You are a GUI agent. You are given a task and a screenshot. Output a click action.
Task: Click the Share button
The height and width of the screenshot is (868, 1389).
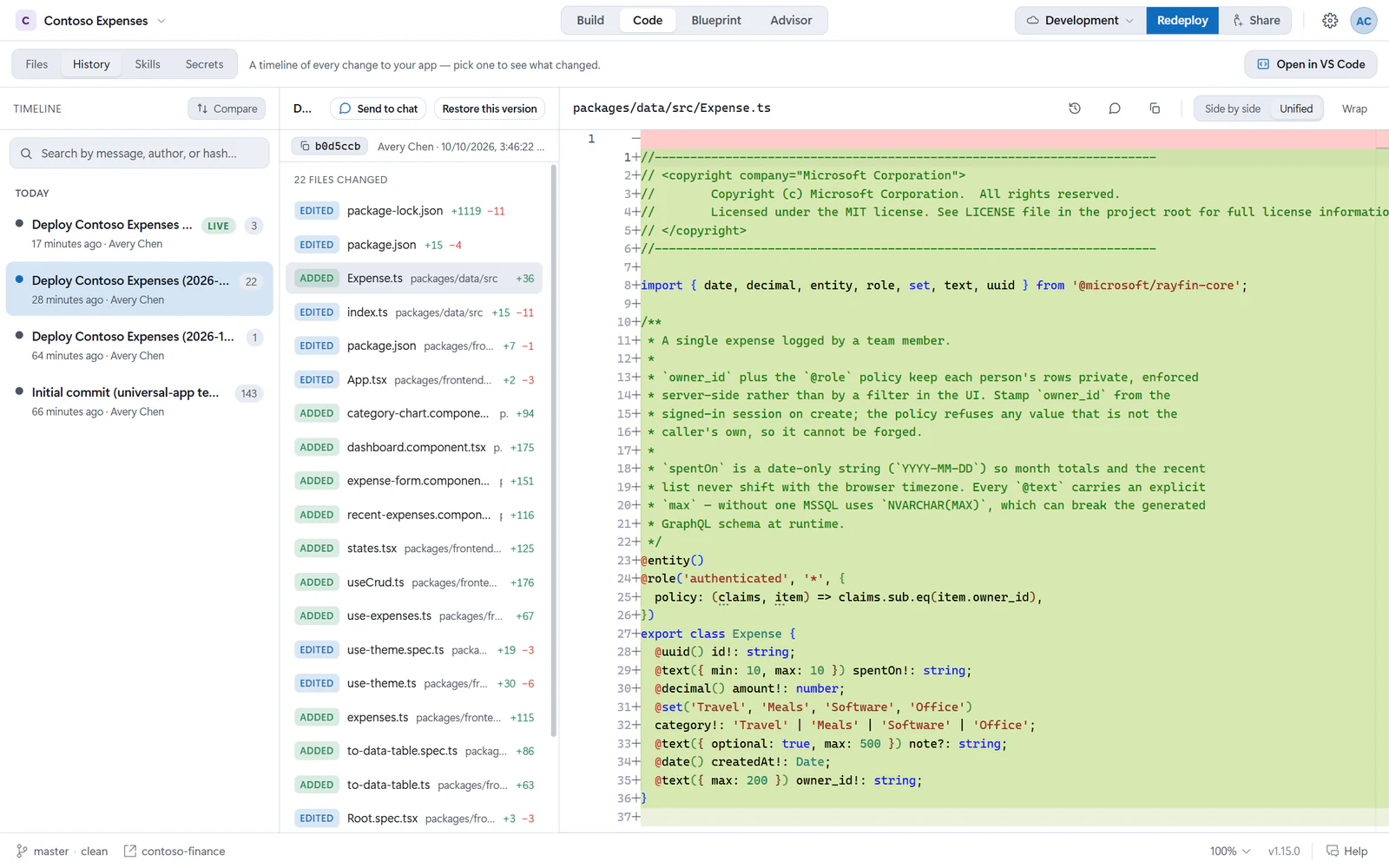[1255, 21]
